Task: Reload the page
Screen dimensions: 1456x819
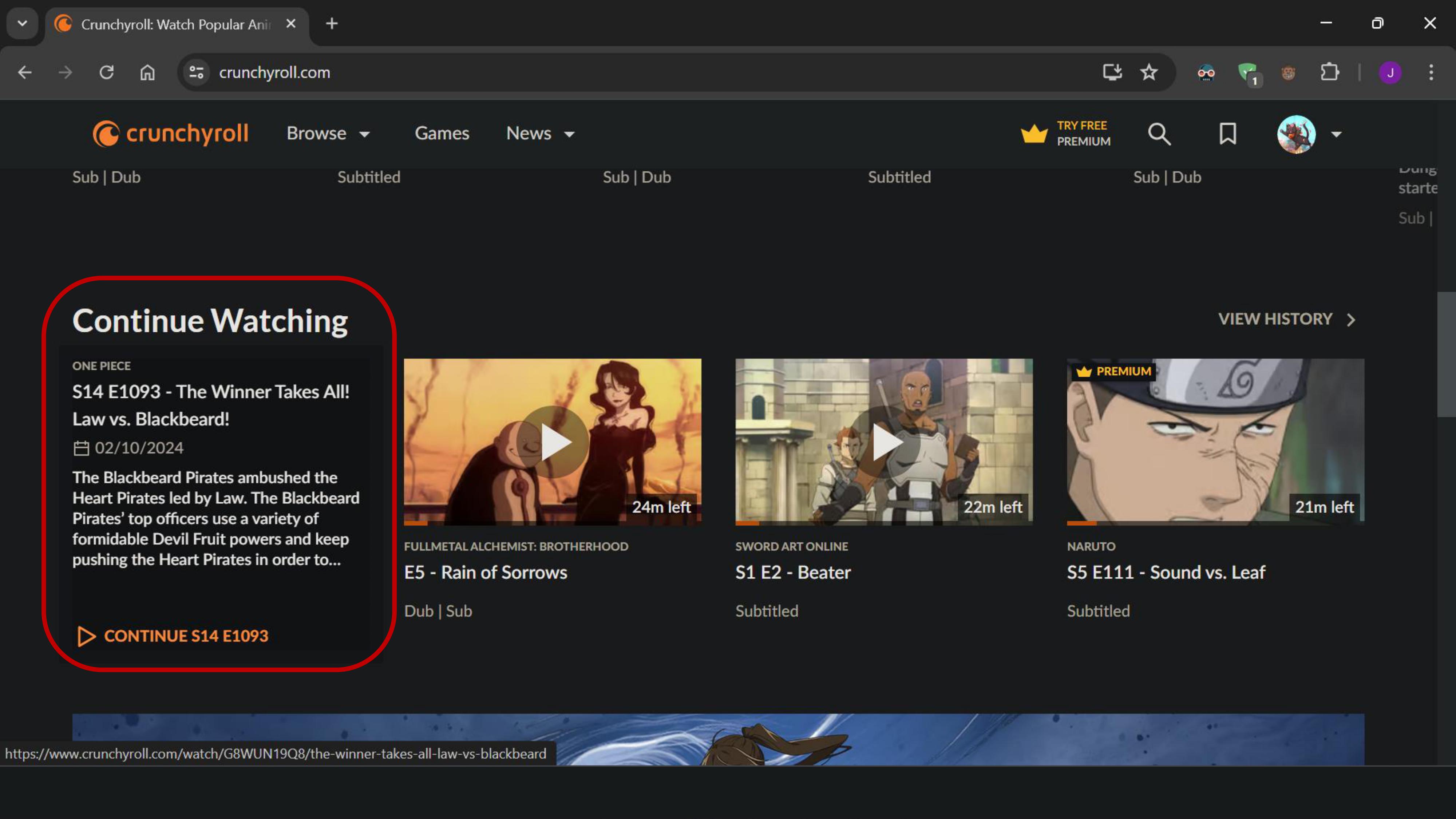Action: [x=106, y=72]
